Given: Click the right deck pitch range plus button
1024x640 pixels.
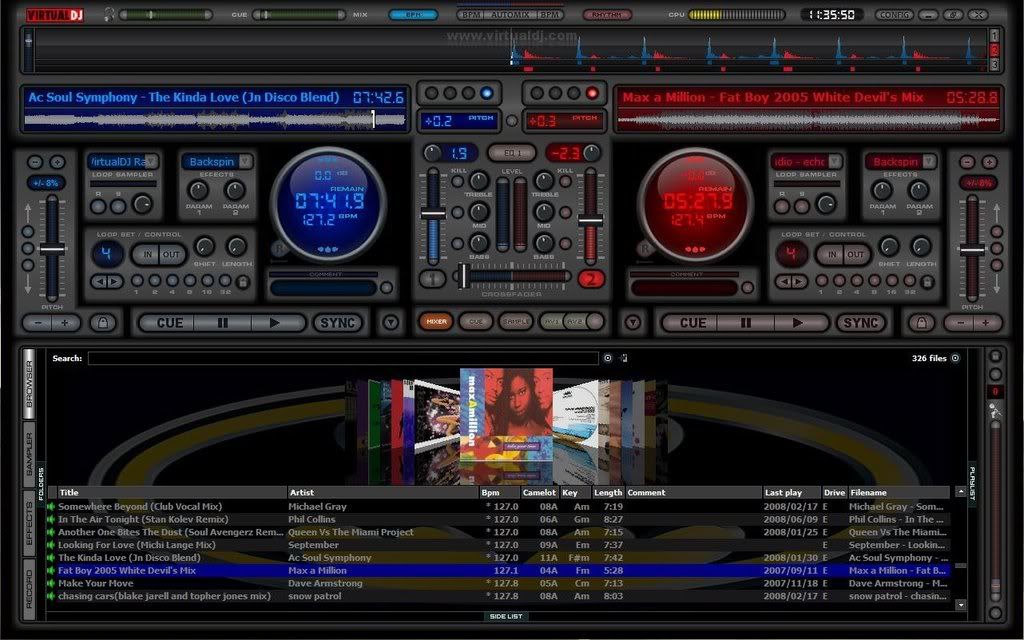Looking at the screenshot, I should click(x=989, y=163).
